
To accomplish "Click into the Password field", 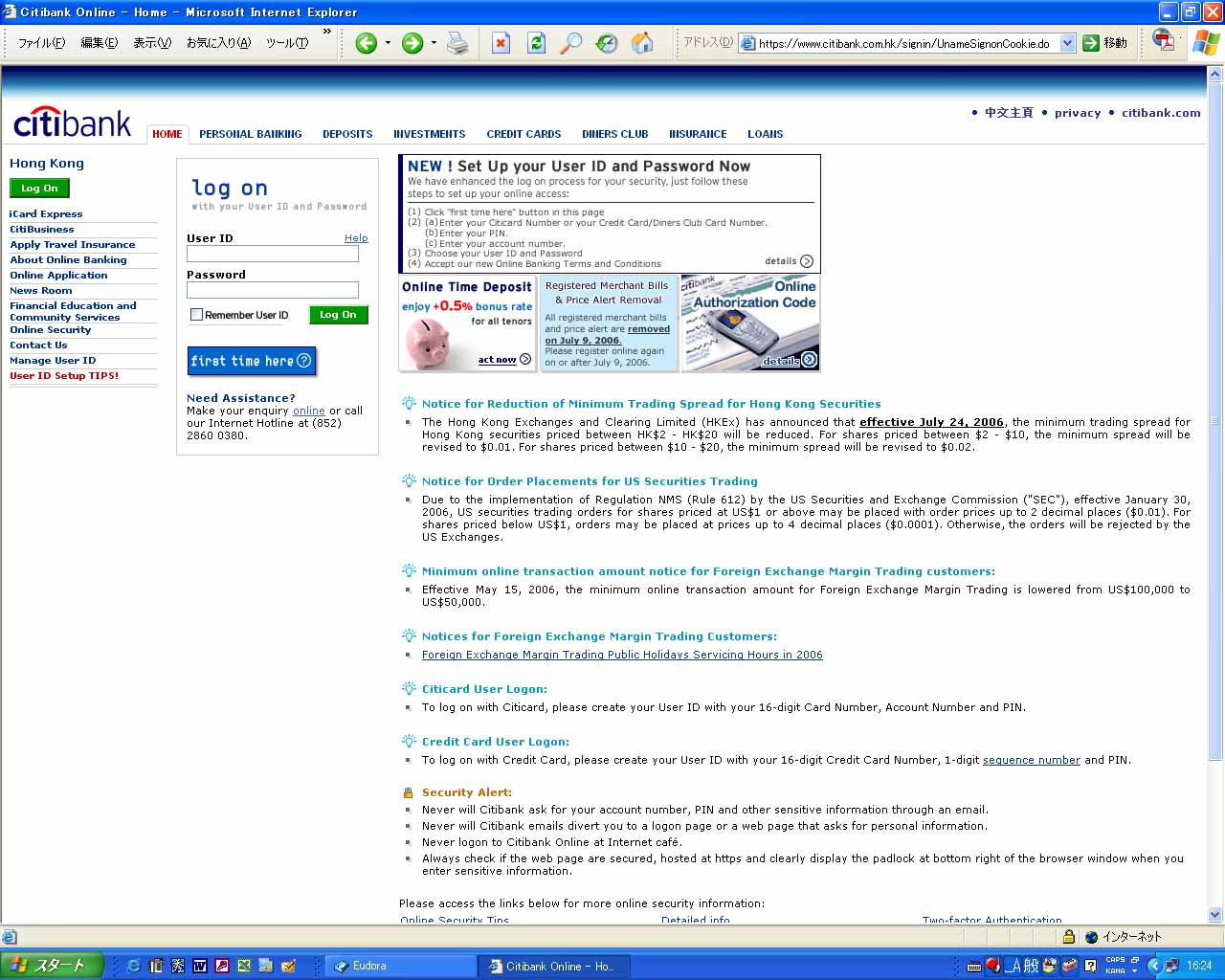I will click(273, 290).
